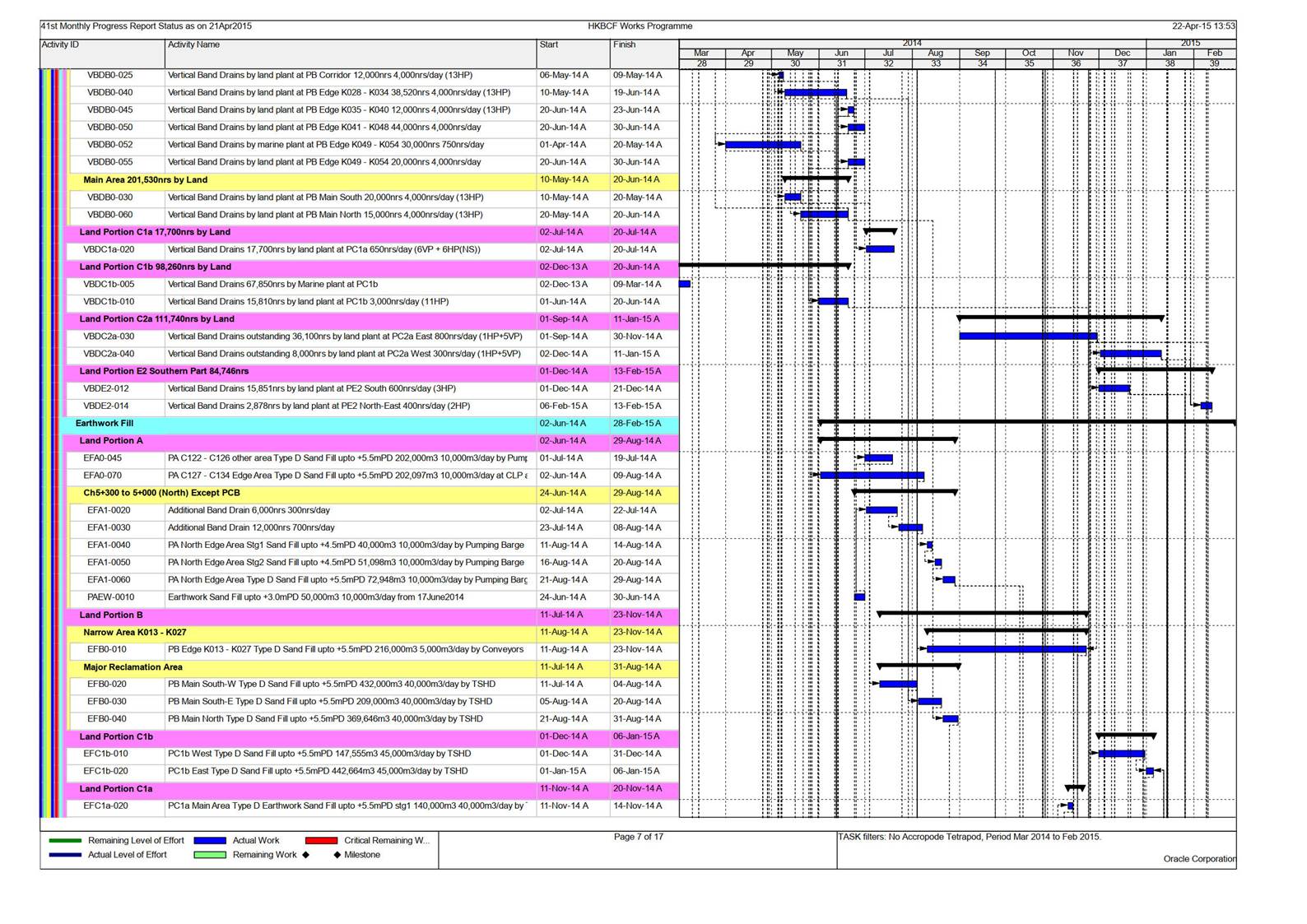Click the Remaining Level of Effort legend line
Viewport: 1307px width, 924px height.
pos(66,841)
